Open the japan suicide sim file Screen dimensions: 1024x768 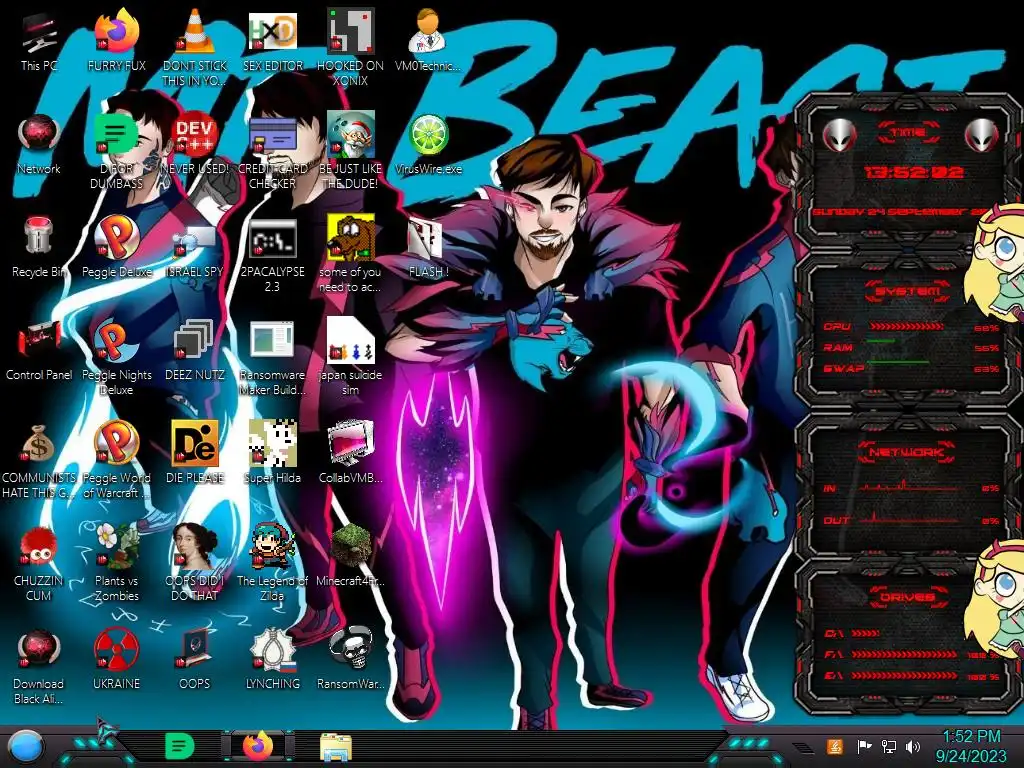pyautogui.click(x=351, y=340)
